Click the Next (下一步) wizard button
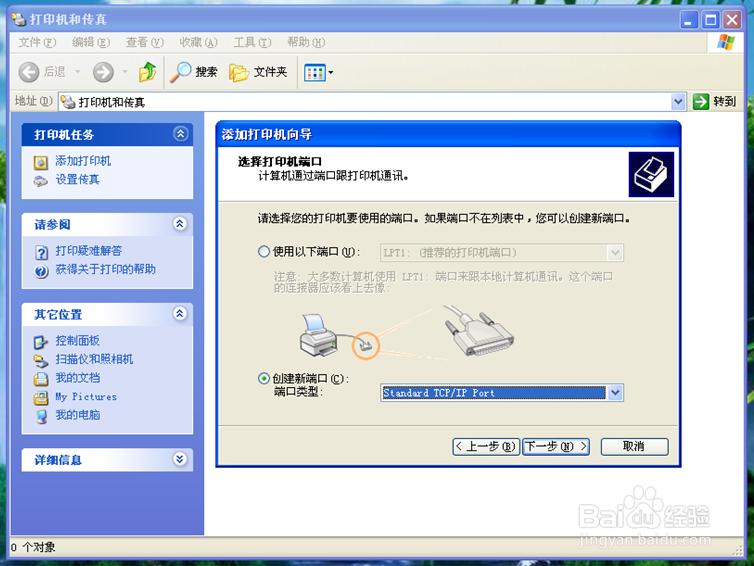The height and width of the screenshot is (566, 754). (x=556, y=447)
